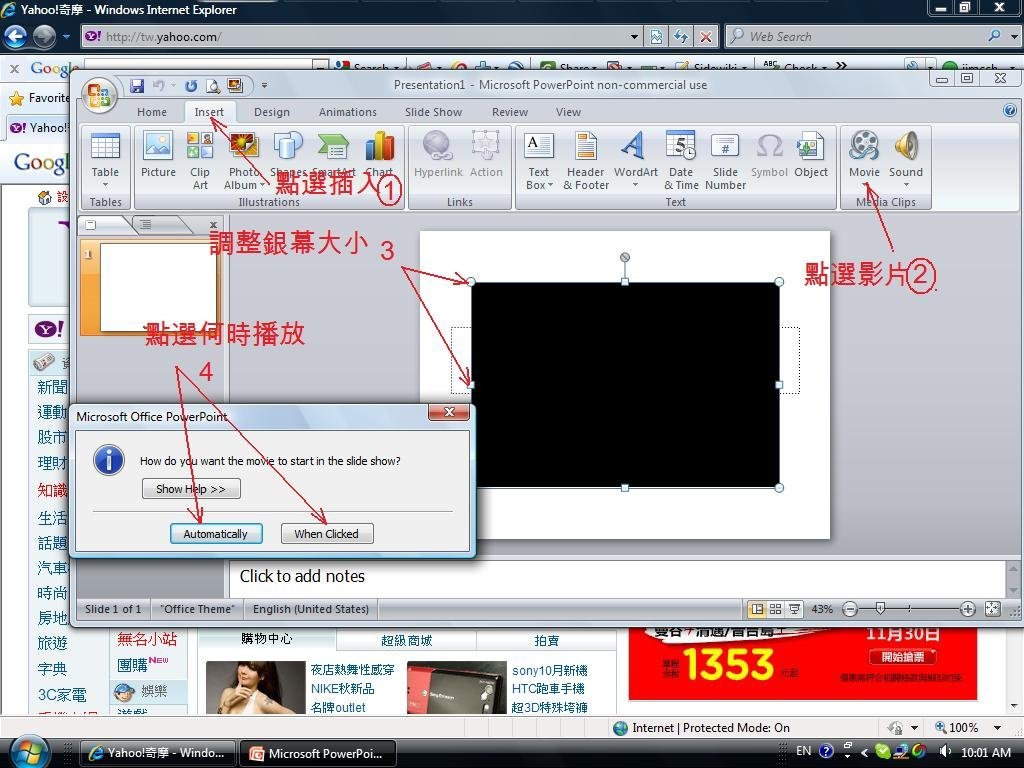
Task: Stop loading page in Internet Explorer
Action: tap(706, 37)
